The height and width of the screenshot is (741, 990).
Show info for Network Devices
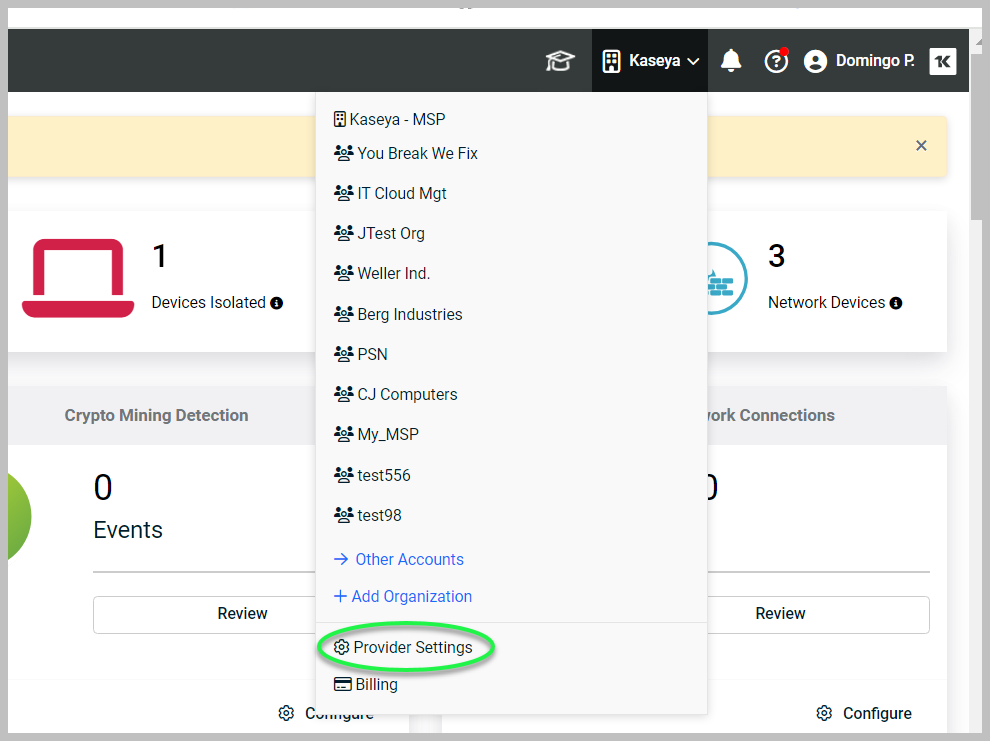tap(895, 303)
